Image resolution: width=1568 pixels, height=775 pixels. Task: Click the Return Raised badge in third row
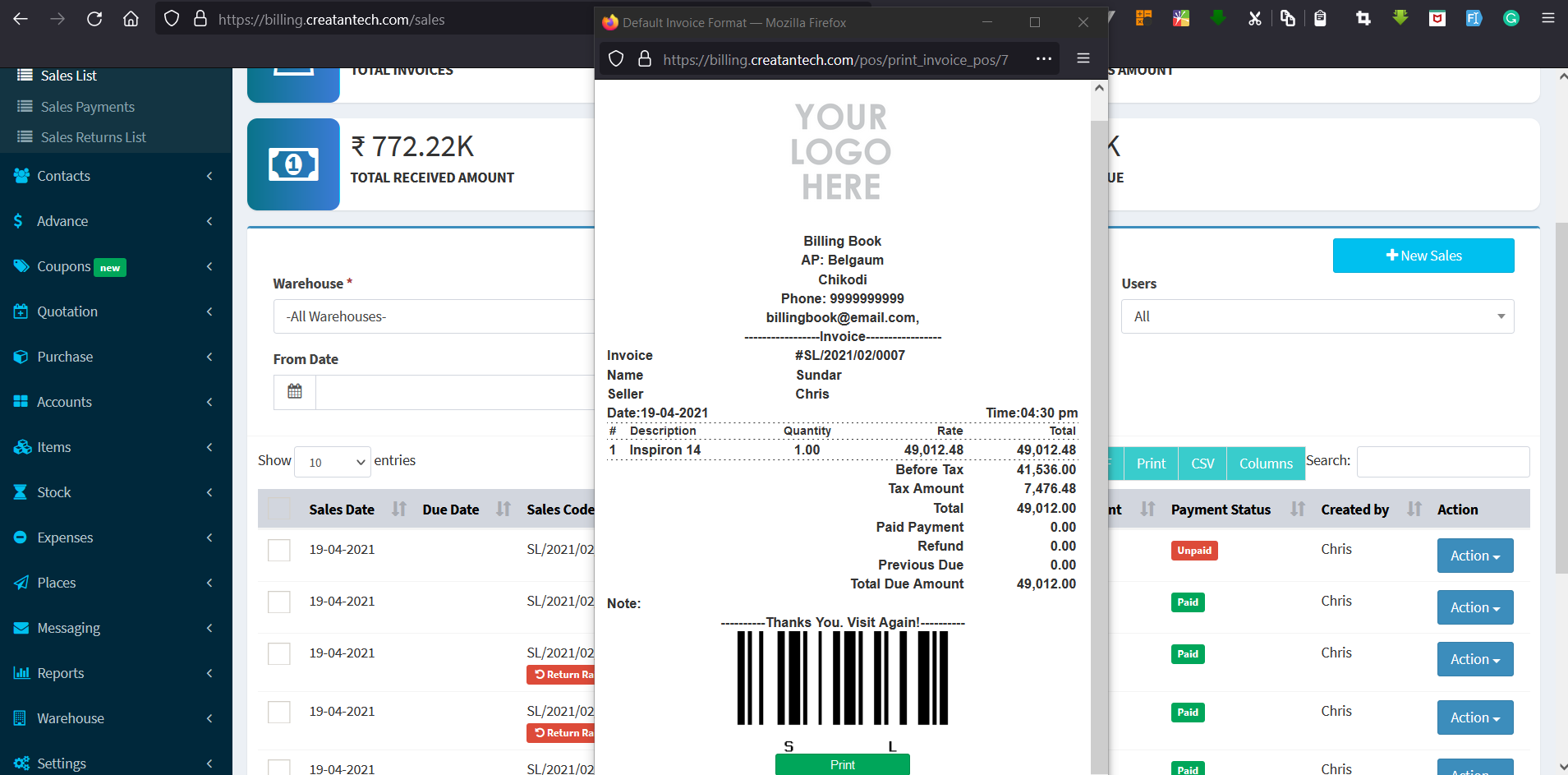[561, 675]
